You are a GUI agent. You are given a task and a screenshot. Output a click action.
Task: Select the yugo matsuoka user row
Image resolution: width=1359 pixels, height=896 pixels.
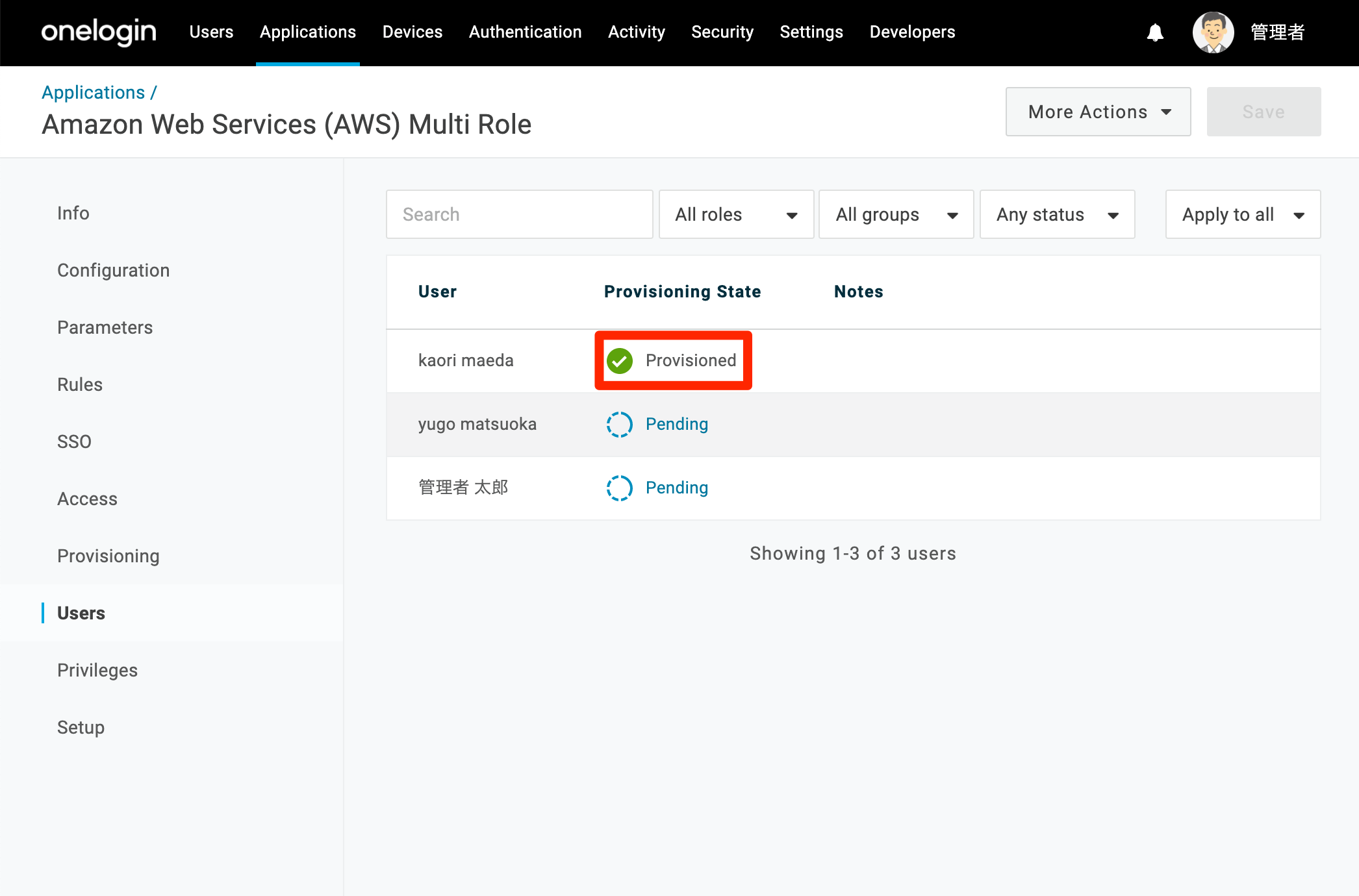(x=854, y=425)
